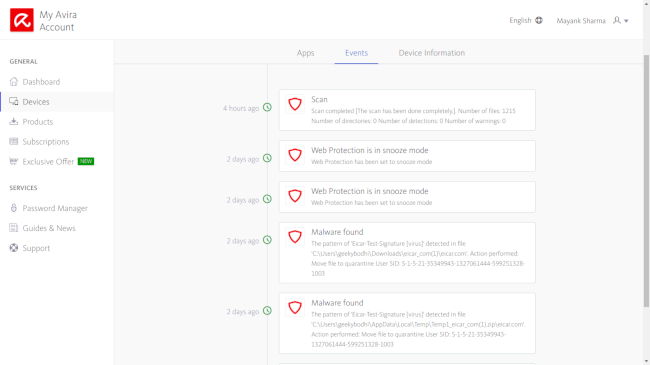The height and width of the screenshot is (365, 650).
Task: Open Password Manager service
Action: point(55,208)
